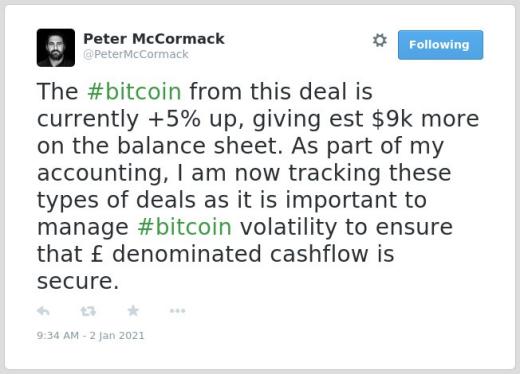Retweet this tweet using the retweet icon
Viewport: 520px width, 374px height.
(88, 311)
